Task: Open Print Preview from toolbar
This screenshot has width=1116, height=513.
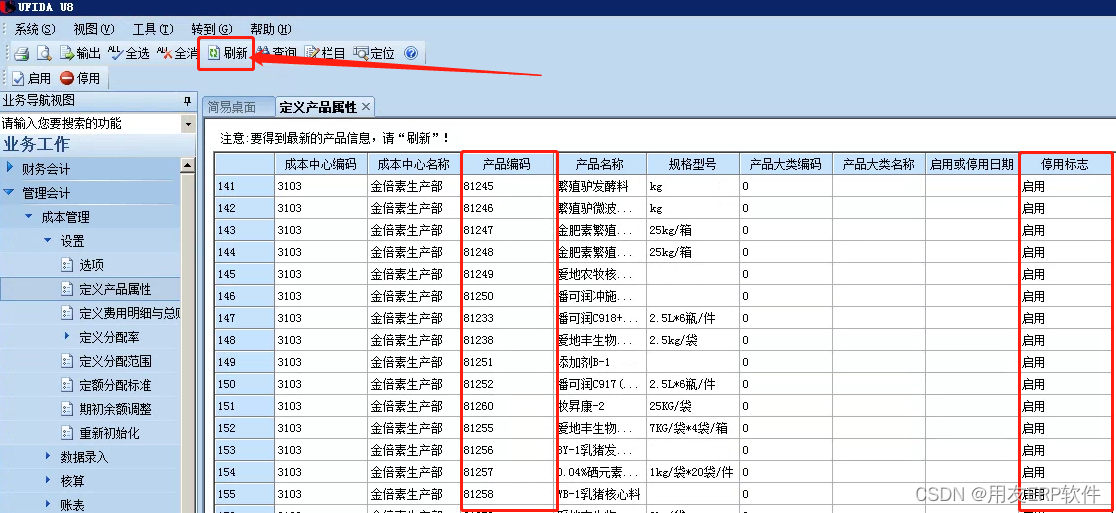Action: click(x=44, y=53)
